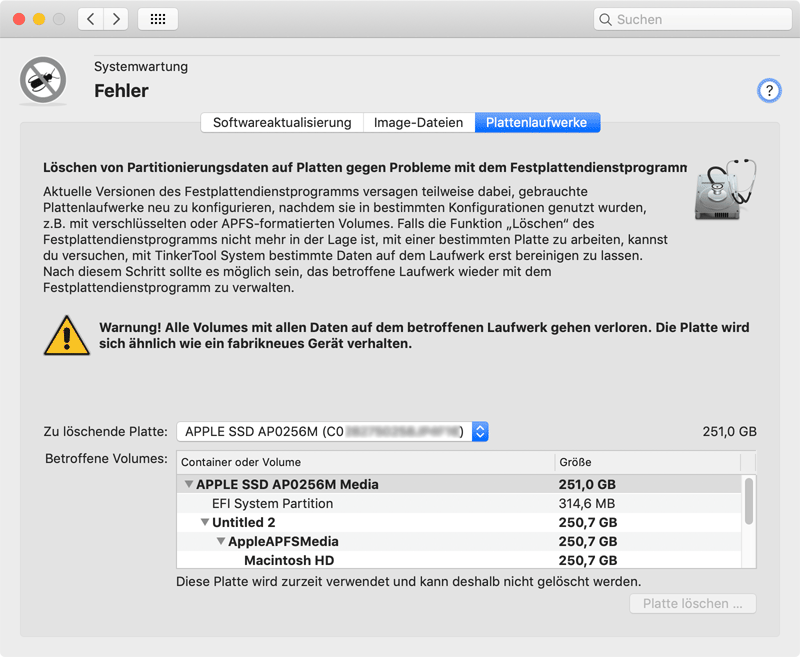Collapse the AppleAPFSMedia item

pos(221,541)
